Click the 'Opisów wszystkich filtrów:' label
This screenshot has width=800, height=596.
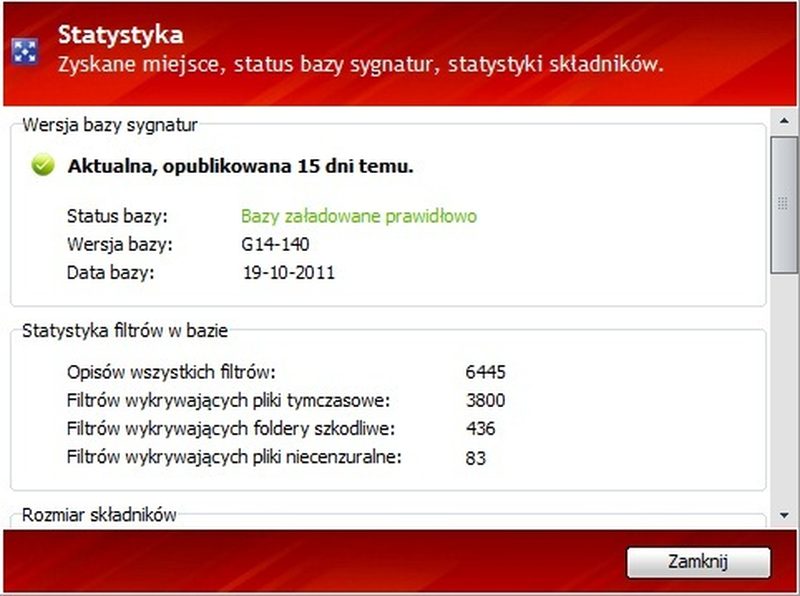pyautogui.click(x=171, y=372)
